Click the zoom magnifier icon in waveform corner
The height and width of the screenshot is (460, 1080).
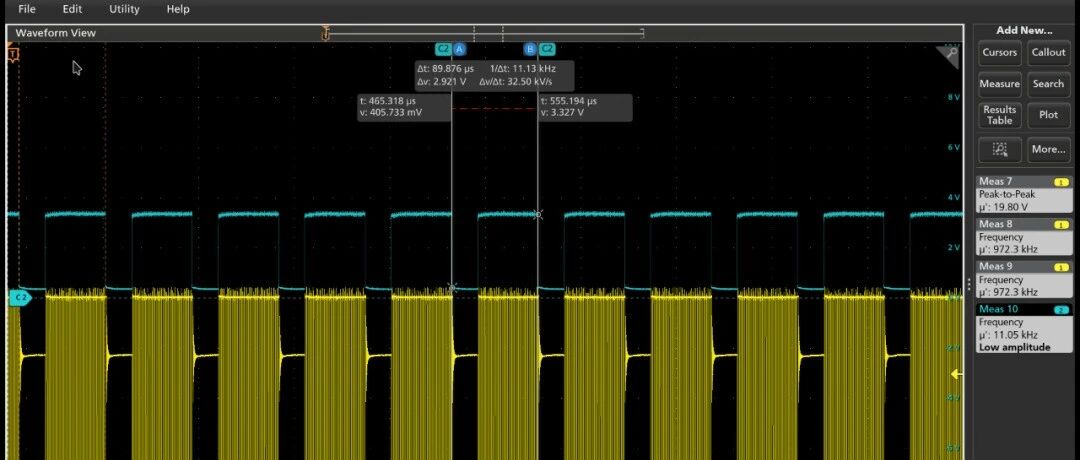coord(949,56)
